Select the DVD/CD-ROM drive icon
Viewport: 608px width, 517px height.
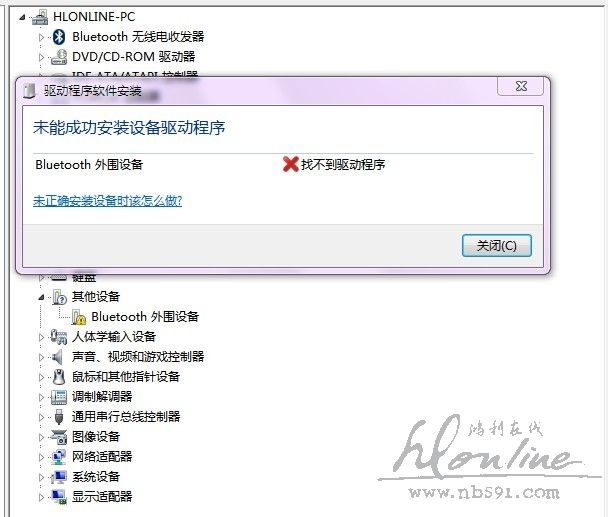(59, 57)
